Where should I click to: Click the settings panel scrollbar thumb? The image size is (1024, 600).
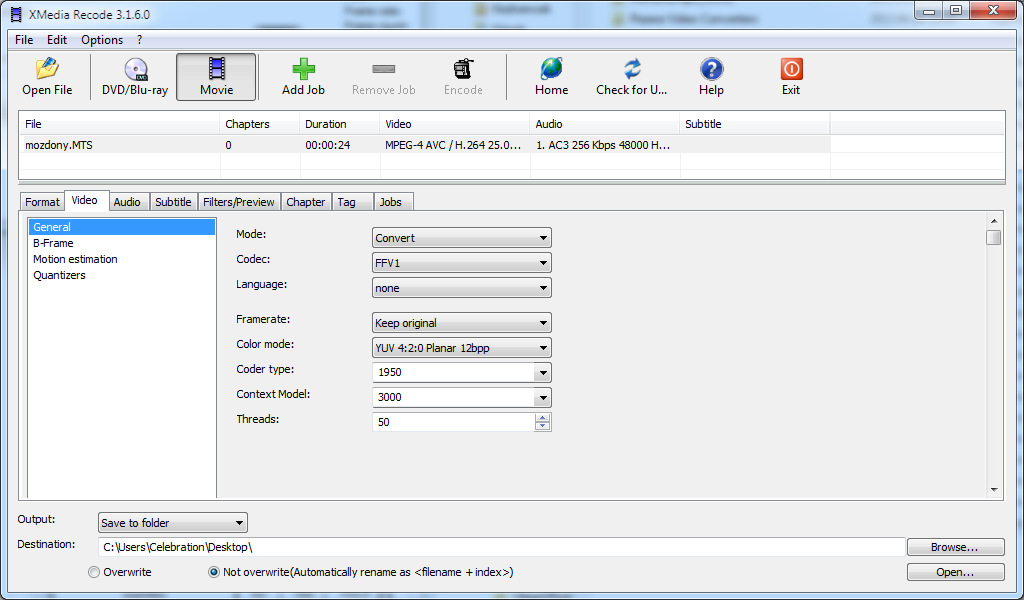[x=994, y=237]
